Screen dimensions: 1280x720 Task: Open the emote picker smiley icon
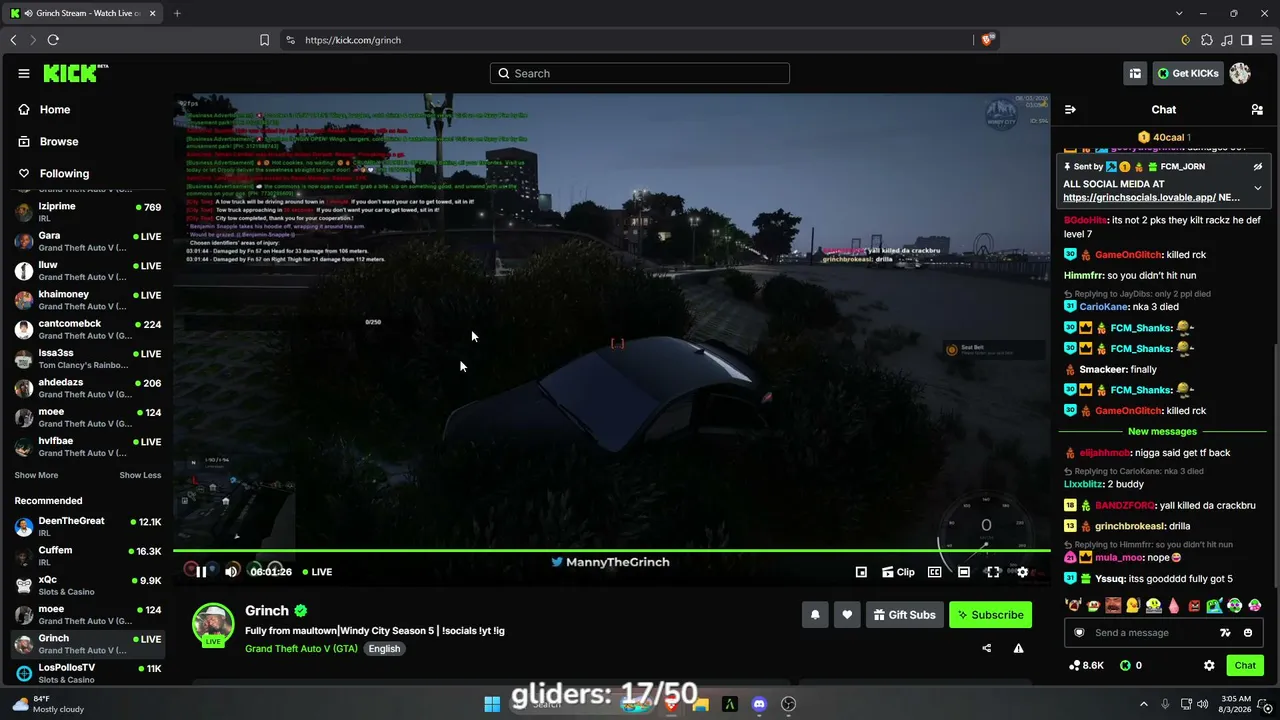click(1248, 633)
